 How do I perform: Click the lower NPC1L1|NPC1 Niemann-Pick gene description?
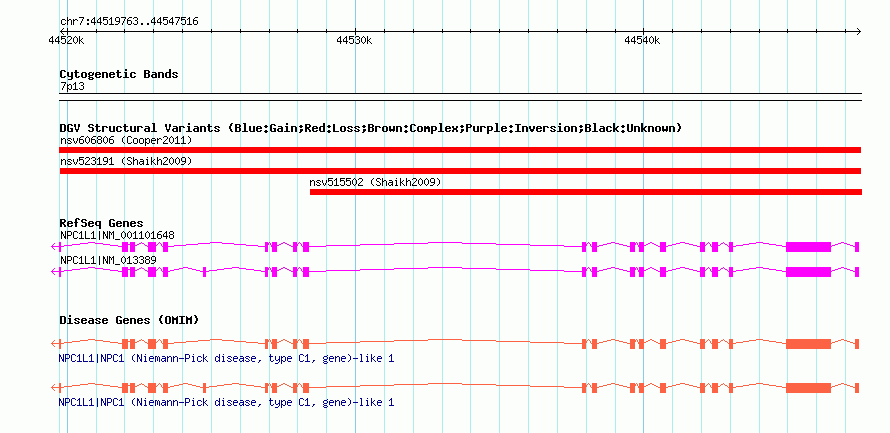(226, 402)
